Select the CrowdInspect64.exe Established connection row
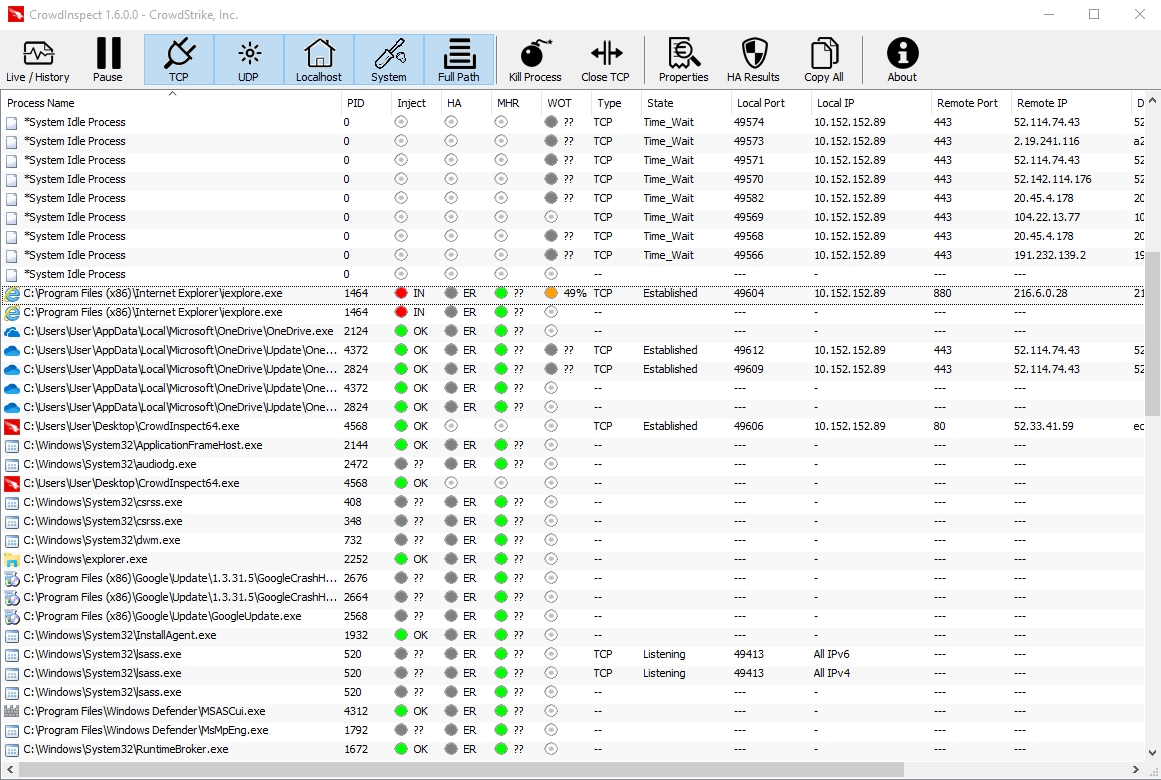Screen dimensions: 1161x780 point(131,426)
